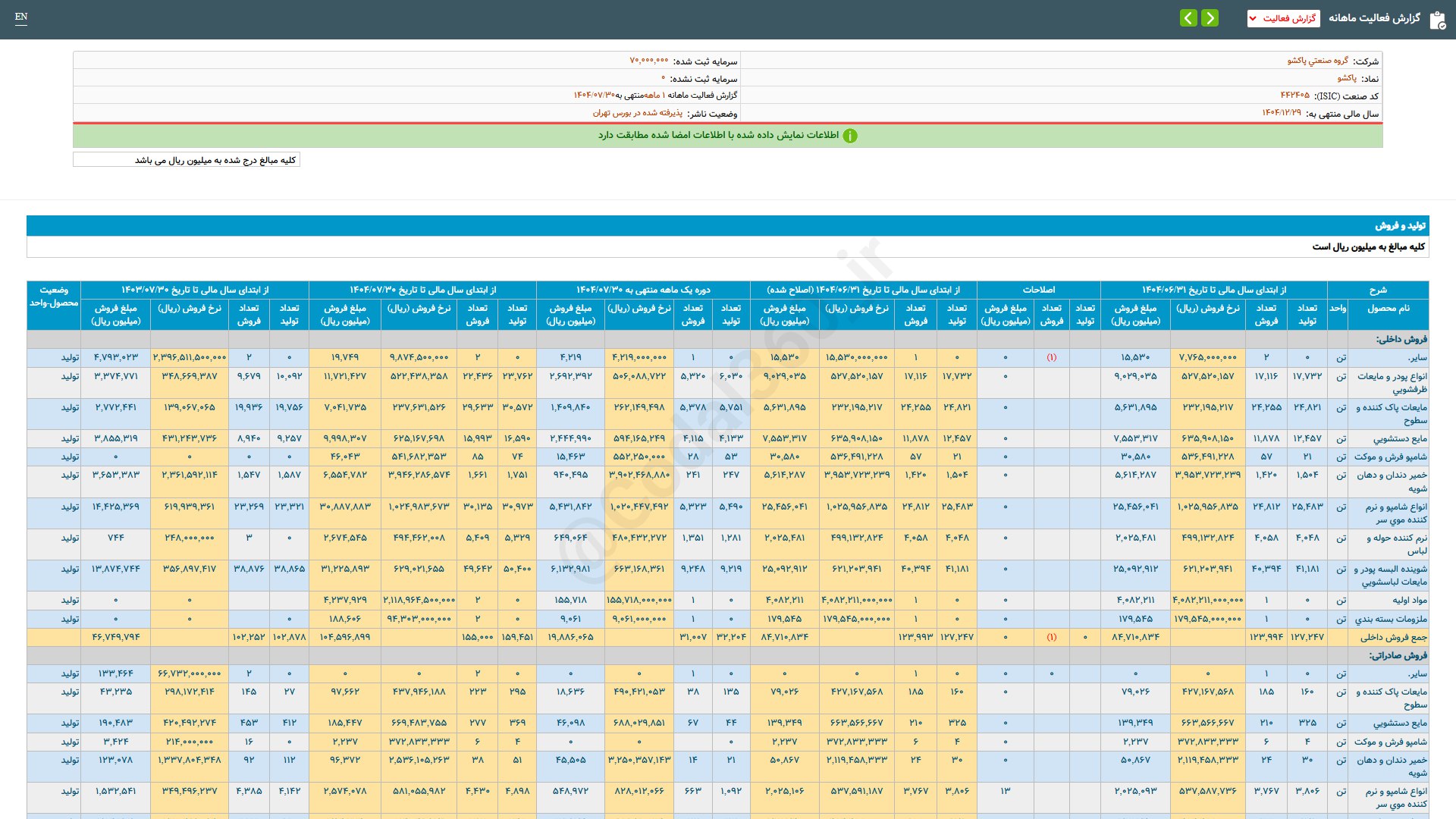Viewport: 1456px width, 819px height.
Task: Go to next report with right arrow
Action: point(1210,18)
